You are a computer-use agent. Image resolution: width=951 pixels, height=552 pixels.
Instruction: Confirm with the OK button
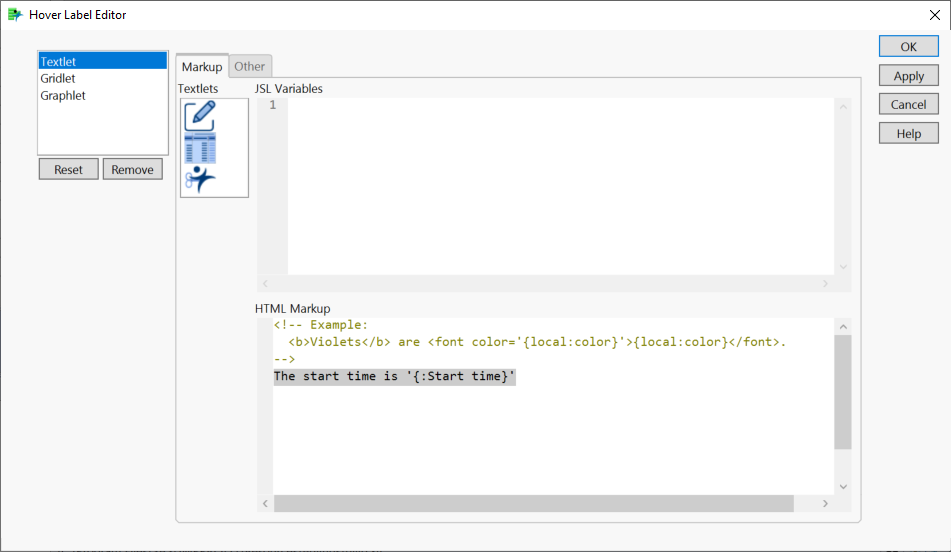pyautogui.click(x=908, y=47)
